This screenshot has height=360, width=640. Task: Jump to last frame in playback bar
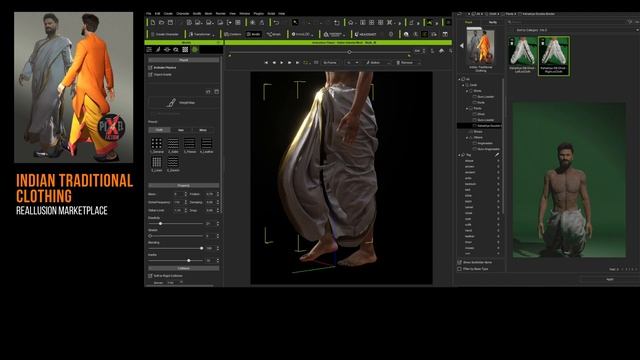297,62
